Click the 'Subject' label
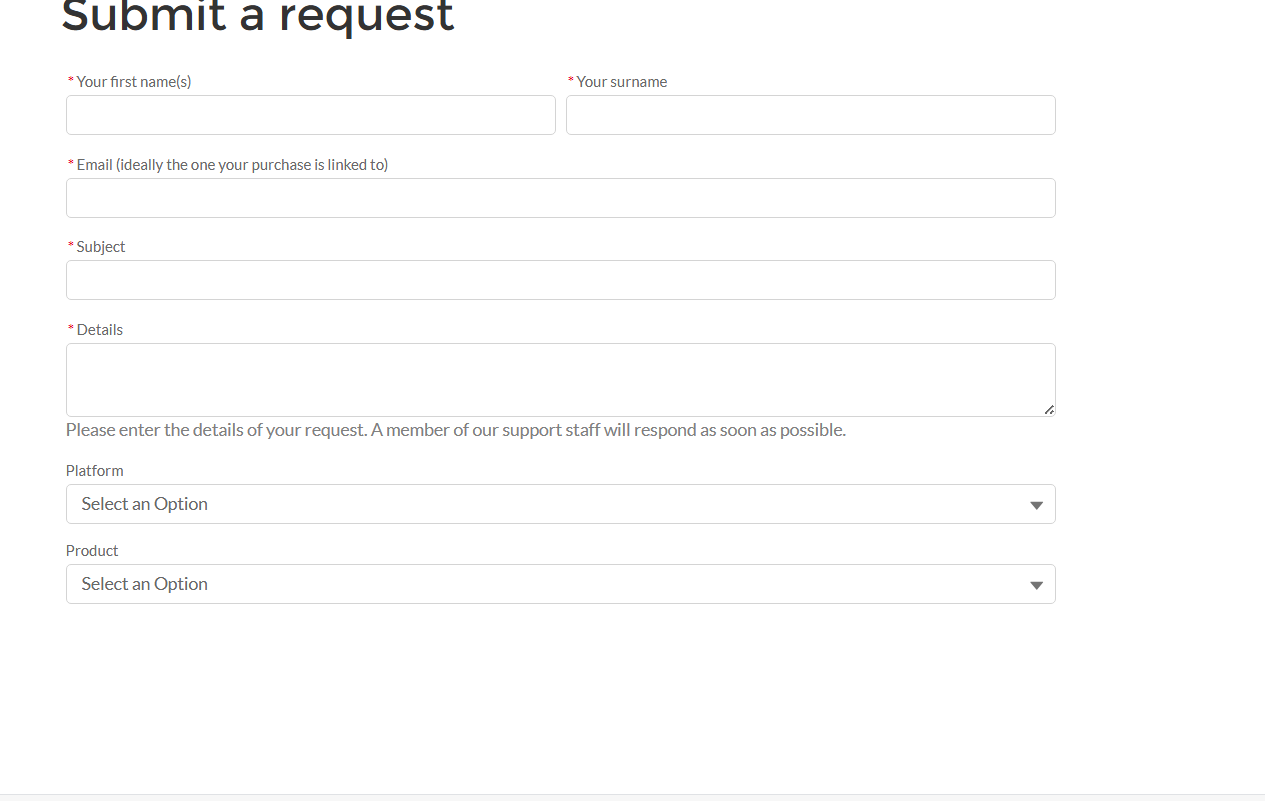Viewport: 1265px width, 801px height. click(x=101, y=247)
